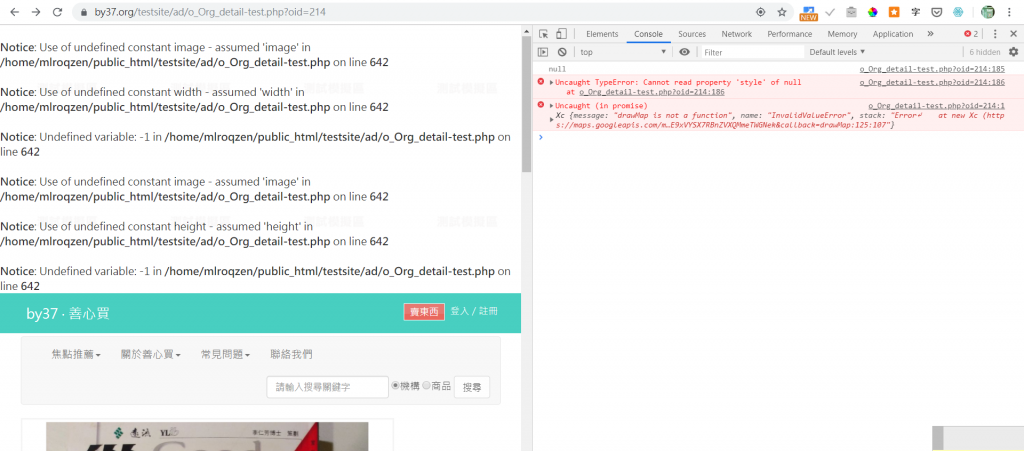Open the extension with NEW badge
Viewport: 1024px width, 451px height.
pyautogui.click(x=809, y=12)
